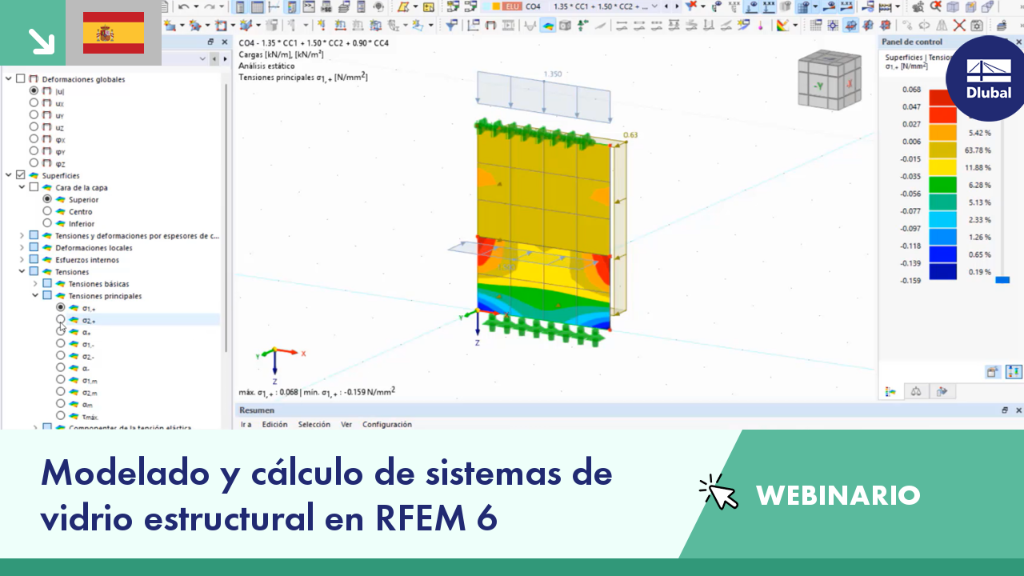Toggle the navigator panel icon in toolbar
1024x576 pixels.
(240, 7)
